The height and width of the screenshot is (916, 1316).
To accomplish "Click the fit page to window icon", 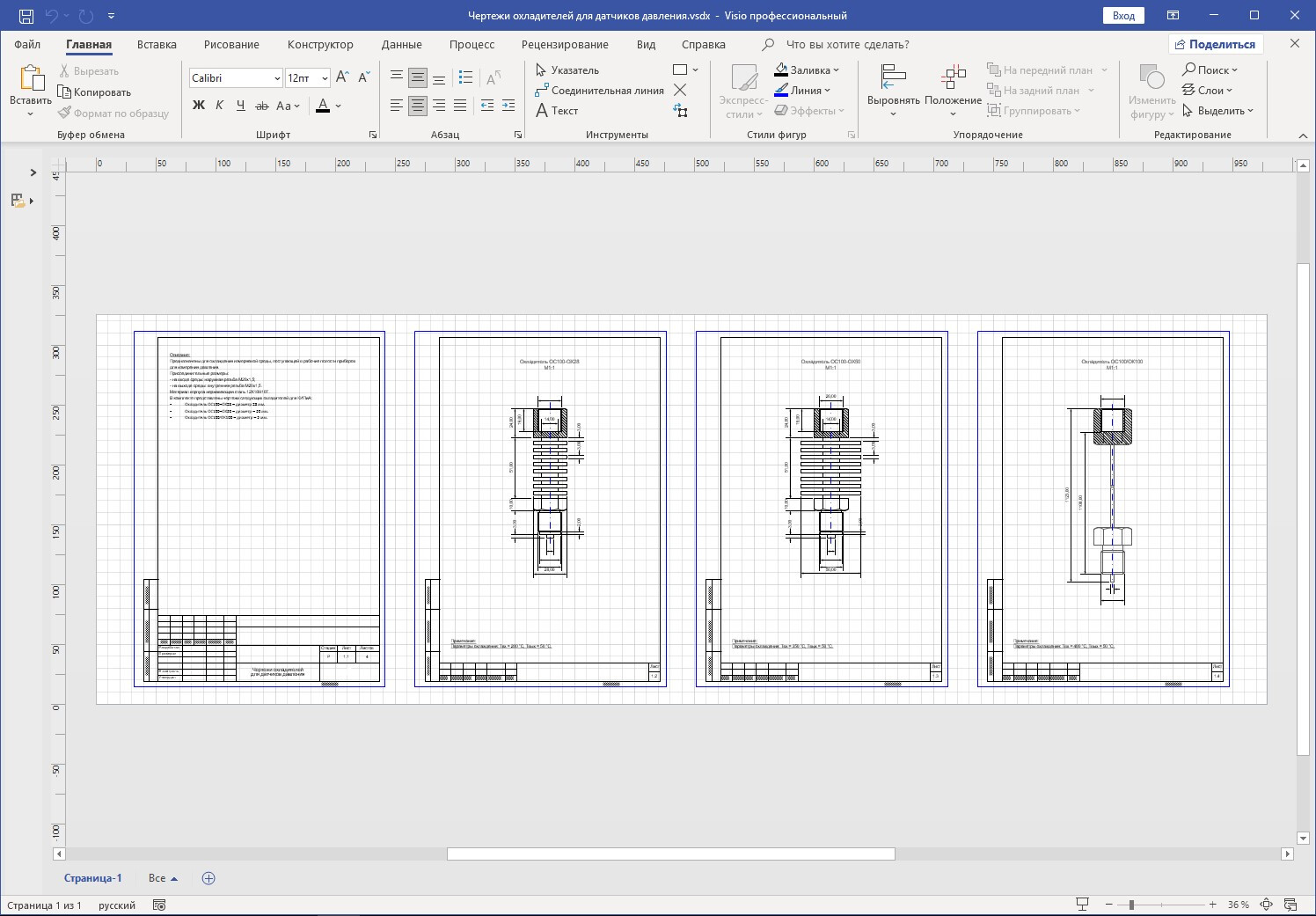I will click(1266, 905).
